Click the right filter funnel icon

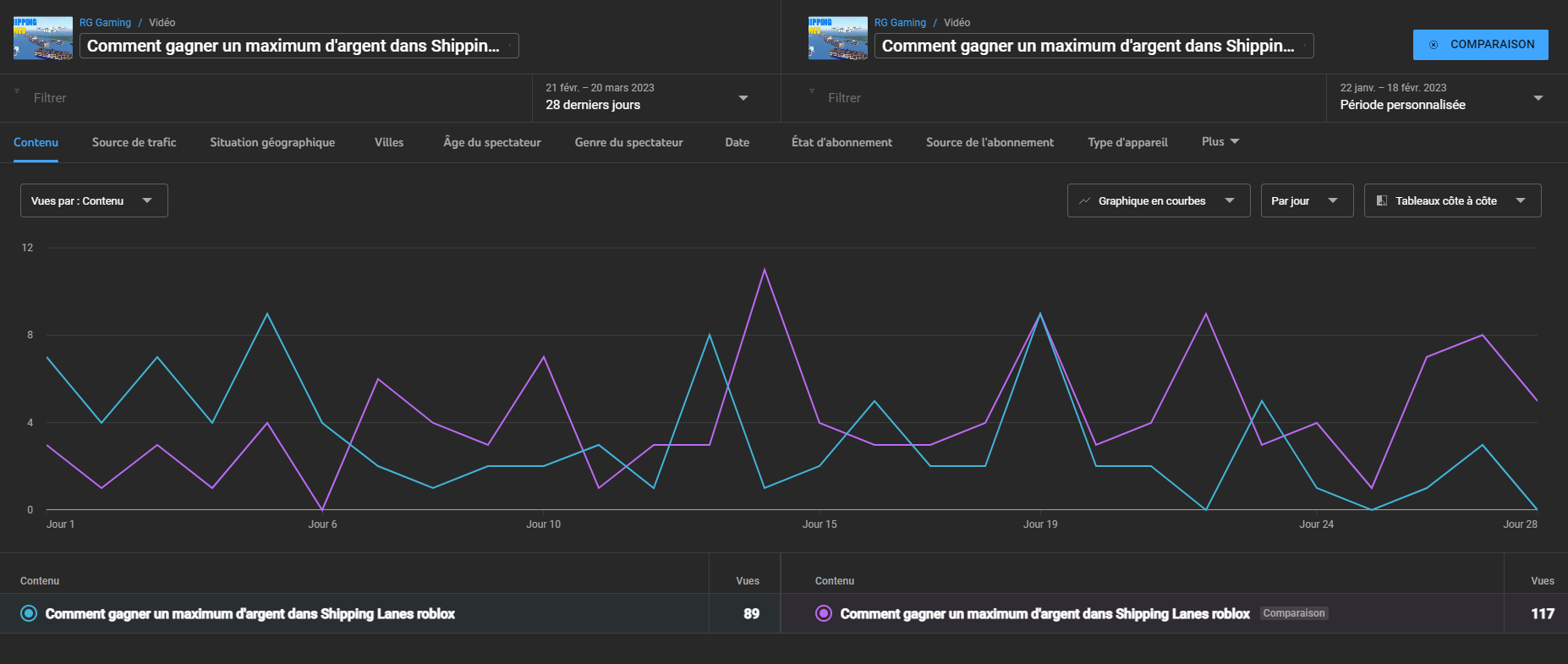[812, 91]
